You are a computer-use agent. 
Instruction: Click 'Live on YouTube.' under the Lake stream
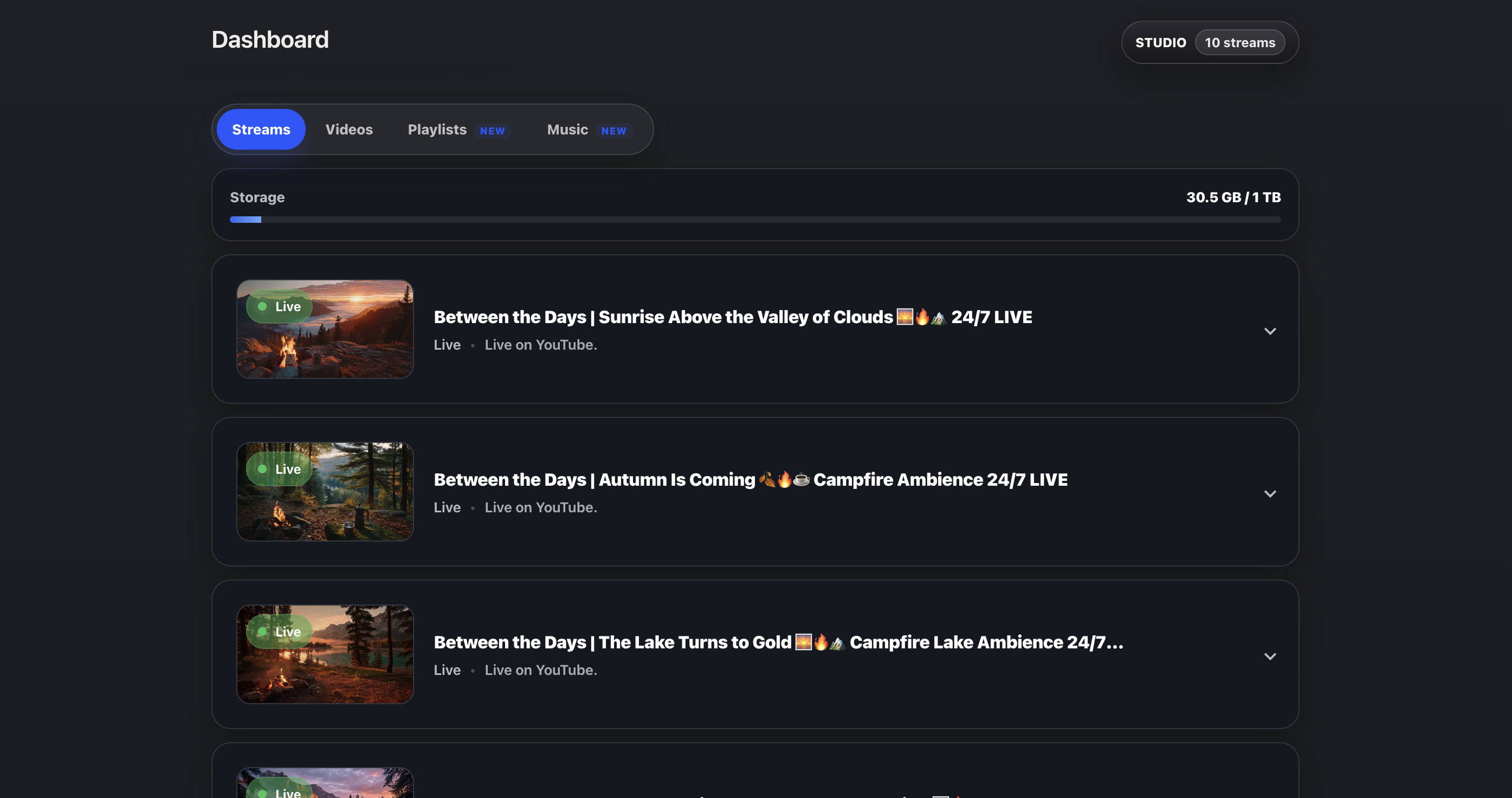(541, 671)
